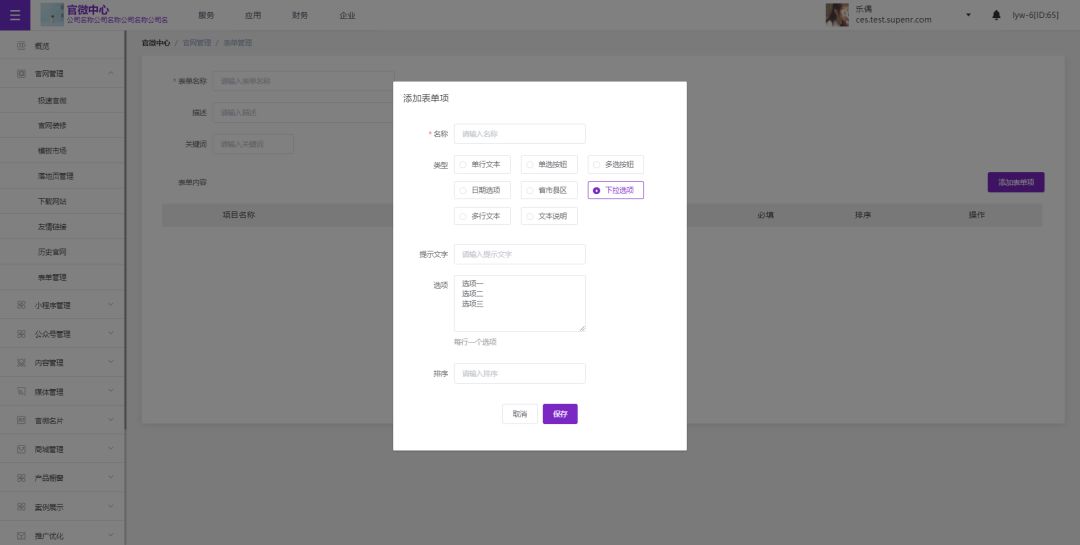The image size is (1080, 545).
Task: Select the 日期选项 type radio option
Action: pos(463,190)
